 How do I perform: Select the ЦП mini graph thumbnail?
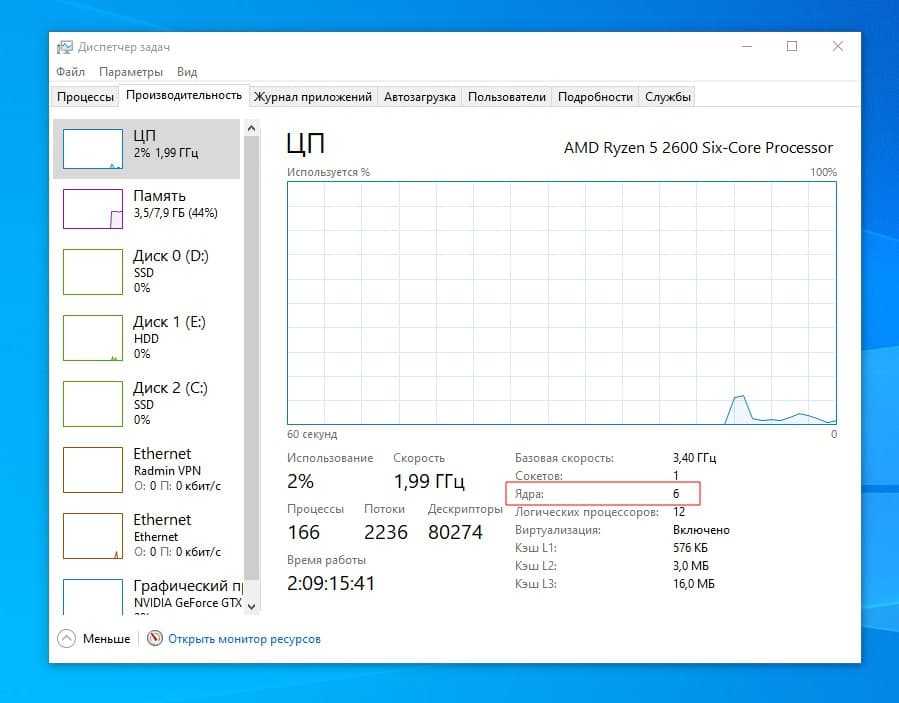tap(93, 149)
